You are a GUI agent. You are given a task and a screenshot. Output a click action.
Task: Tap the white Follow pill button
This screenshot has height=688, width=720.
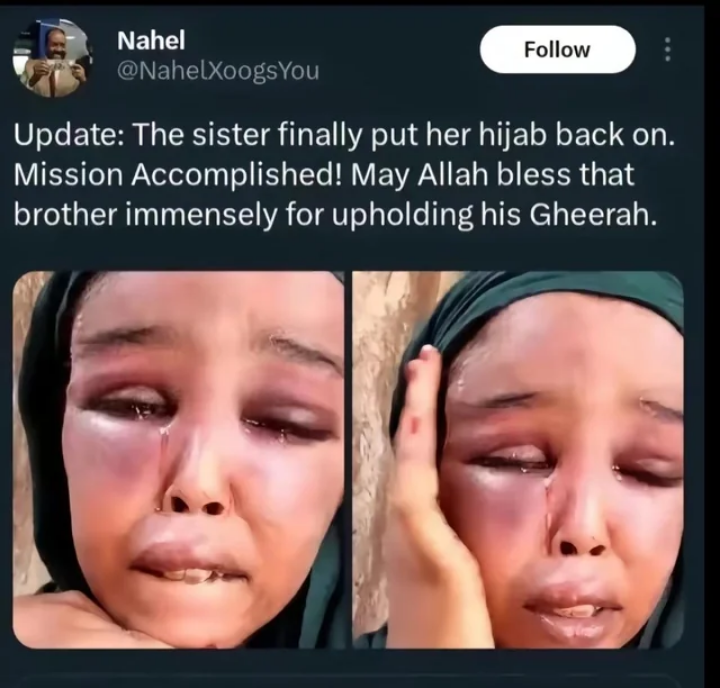(557, 50)
